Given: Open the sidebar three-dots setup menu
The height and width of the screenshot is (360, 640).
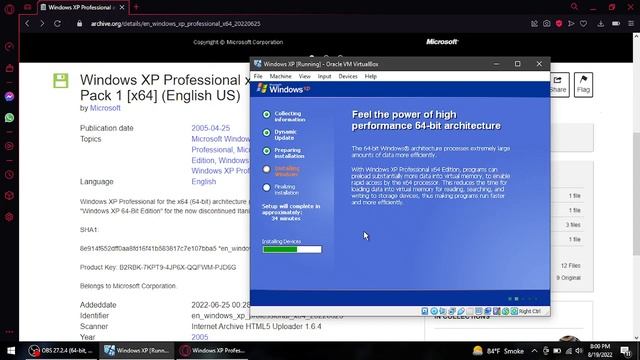Looking at the screenshot, I should click(x=9, y=332).
